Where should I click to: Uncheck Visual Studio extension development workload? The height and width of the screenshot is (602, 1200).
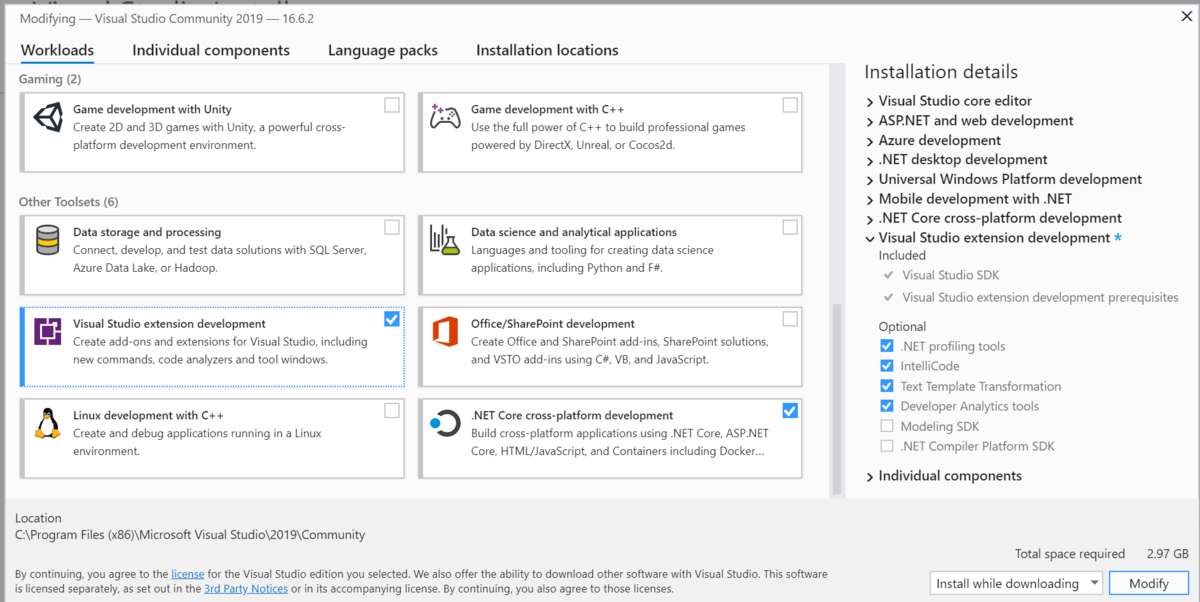click(391, 319)
